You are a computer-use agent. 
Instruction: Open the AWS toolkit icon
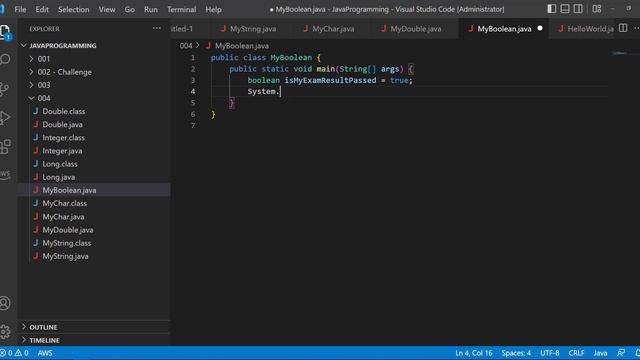coord(5,175)
